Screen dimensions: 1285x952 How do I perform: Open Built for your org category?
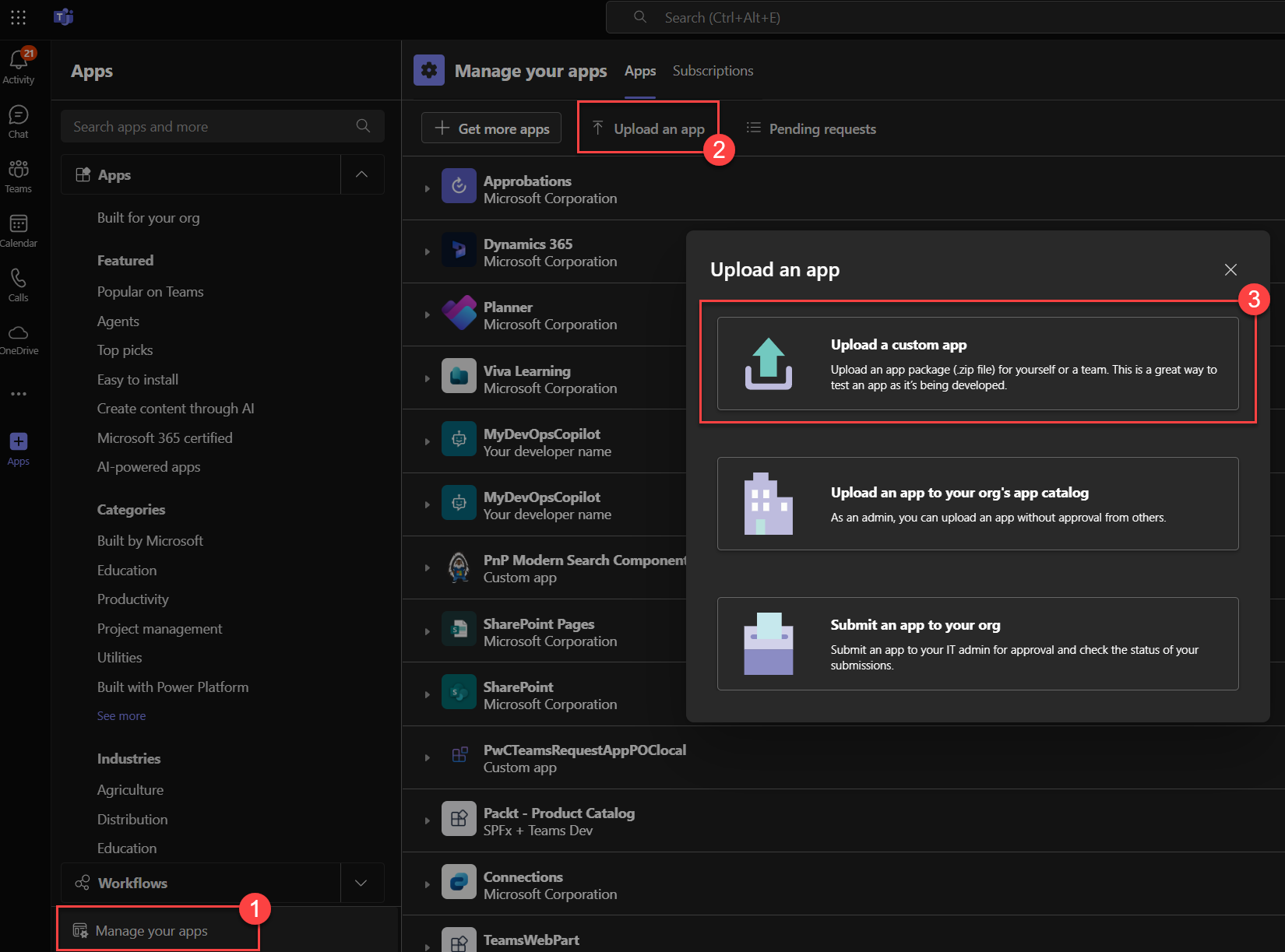click(x=149, y=218)
